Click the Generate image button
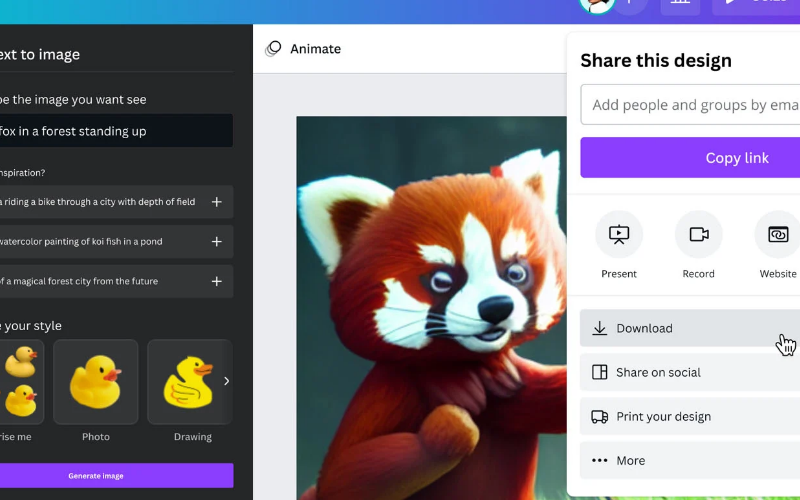This screenshot has height=500, width=800. coord(116,476)
